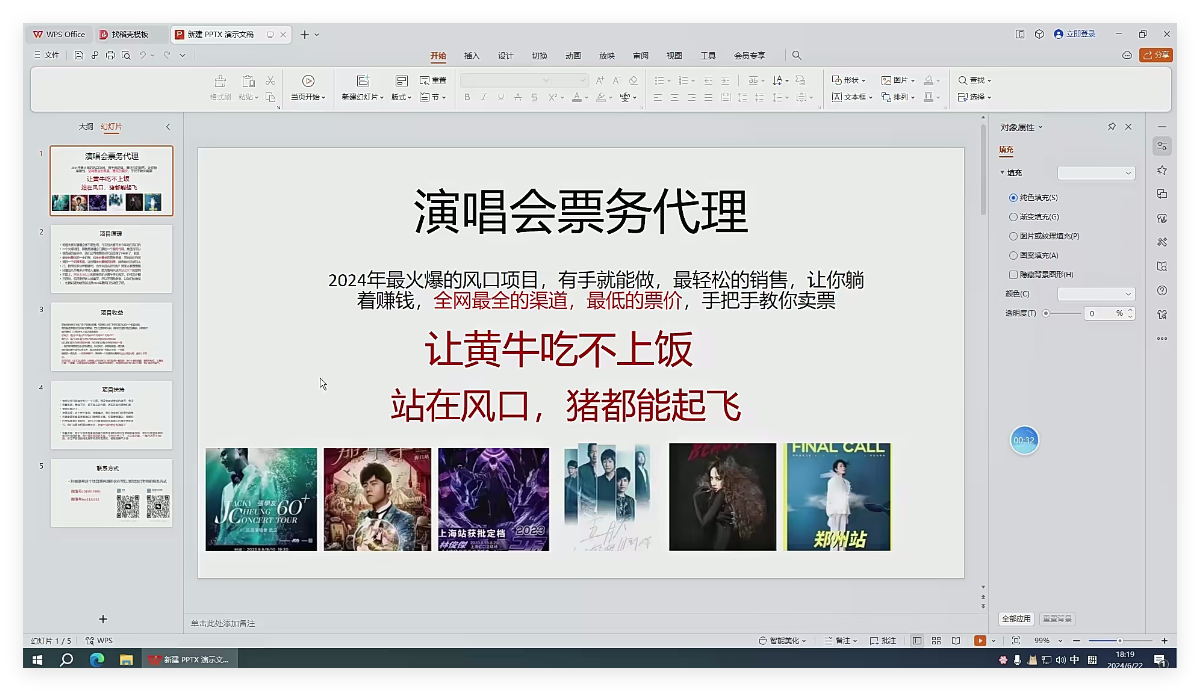This screenshot has width=1200, height=691.
Task: Click the zoom-out minus button
Action: 1076,640
